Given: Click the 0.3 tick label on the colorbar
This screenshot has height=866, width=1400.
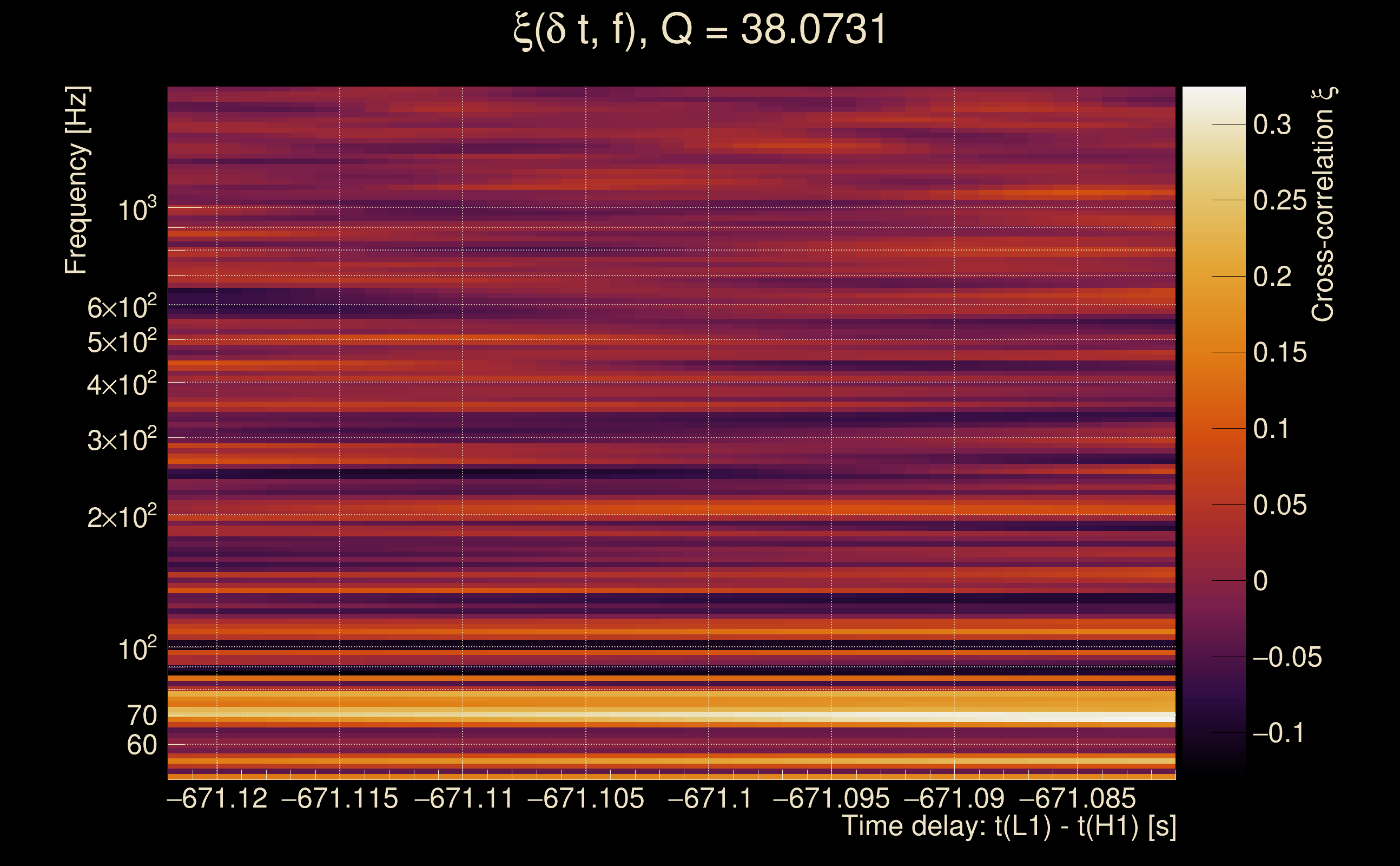Looking at the screenshot, I should tap(1272, 125).
